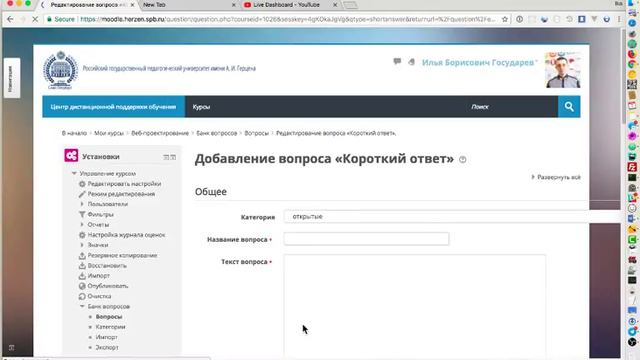640x360 pixels.
Task: Close the New Tab browser tab
Action: click(234, 5)
